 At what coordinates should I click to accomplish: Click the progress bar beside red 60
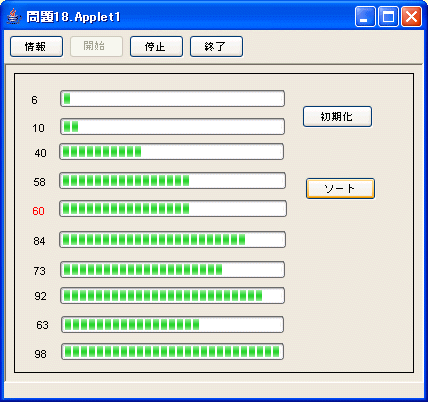[173, 209]
